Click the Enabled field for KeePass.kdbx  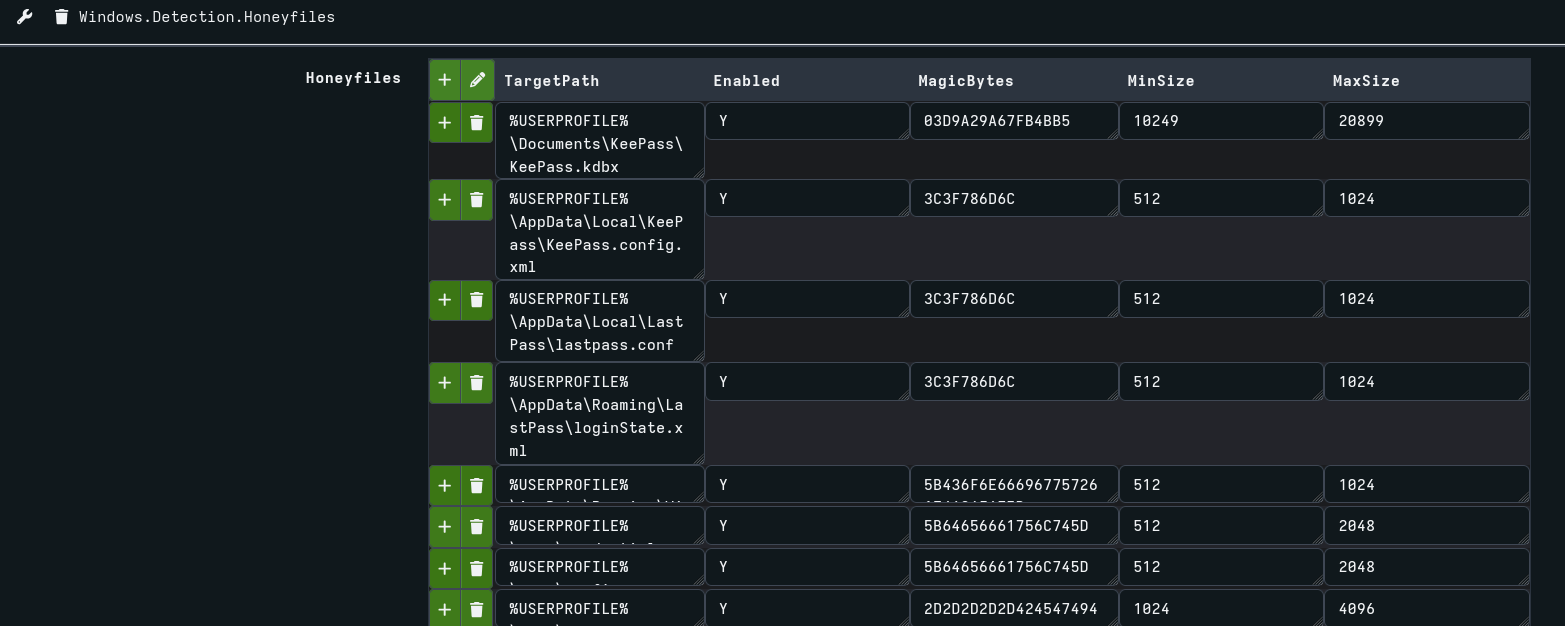(807, 120)
